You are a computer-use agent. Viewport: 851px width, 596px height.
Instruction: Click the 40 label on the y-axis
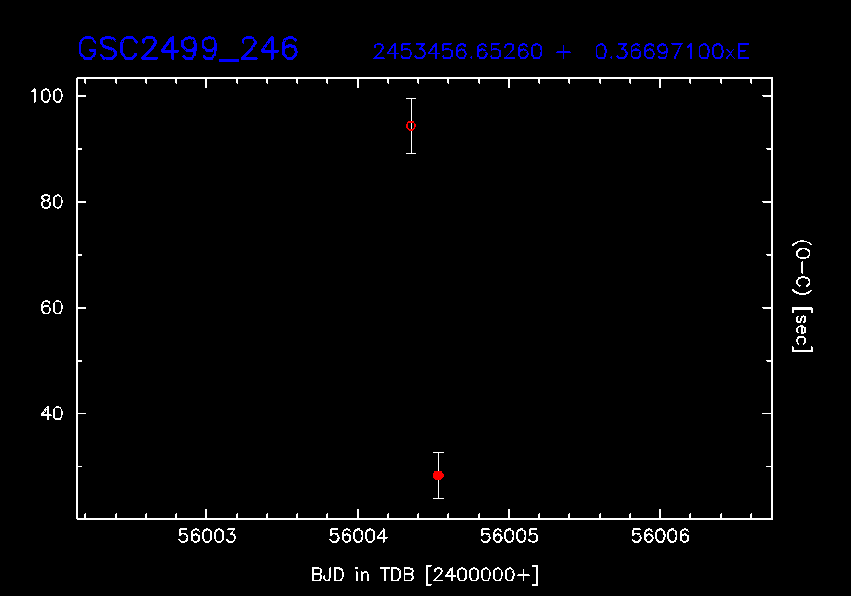(52, 414)
